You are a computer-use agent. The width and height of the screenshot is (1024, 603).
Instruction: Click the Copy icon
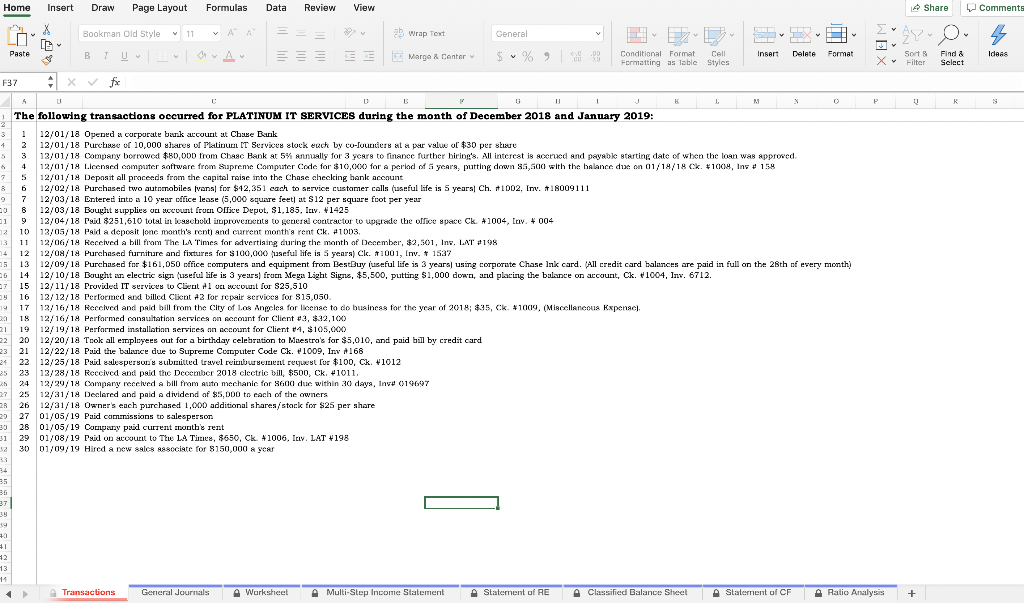47,45
